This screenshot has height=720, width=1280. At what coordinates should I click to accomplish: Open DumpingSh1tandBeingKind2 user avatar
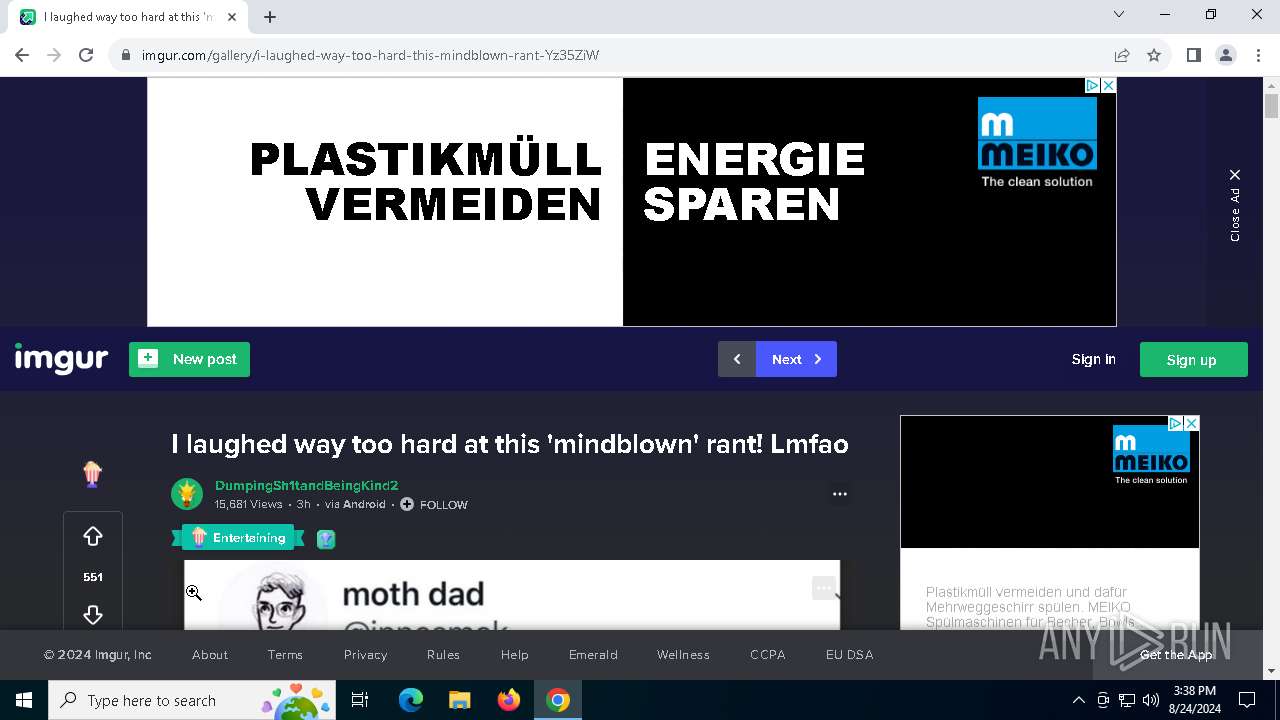pyautogui.click(x=187, y=493)
